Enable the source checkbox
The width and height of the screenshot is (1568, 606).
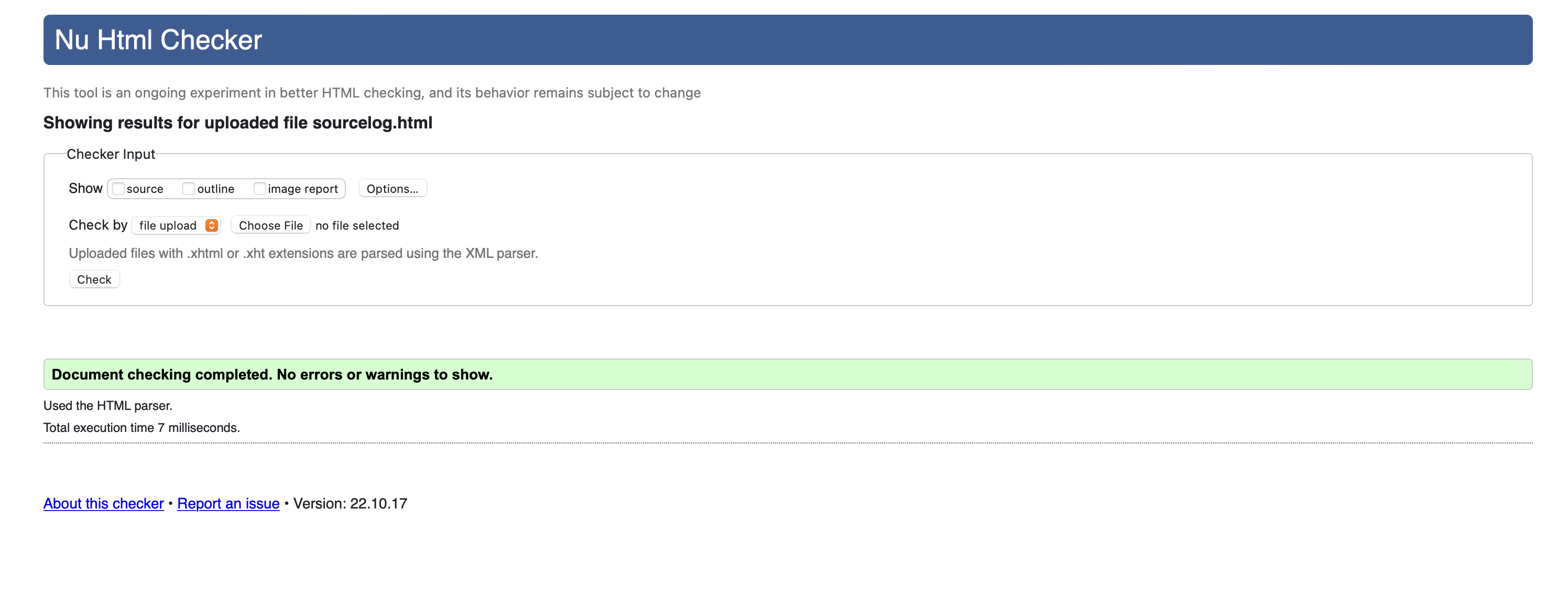click(118, 189)
